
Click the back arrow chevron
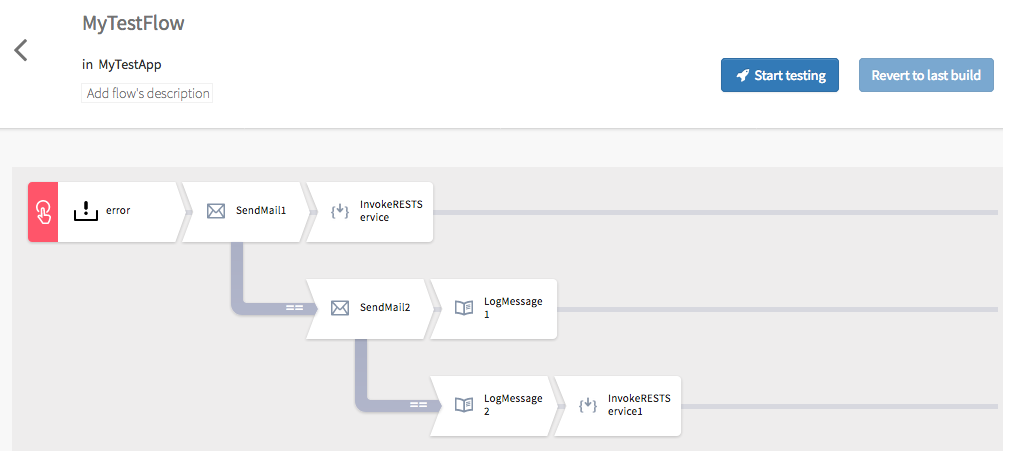point(21,51)
